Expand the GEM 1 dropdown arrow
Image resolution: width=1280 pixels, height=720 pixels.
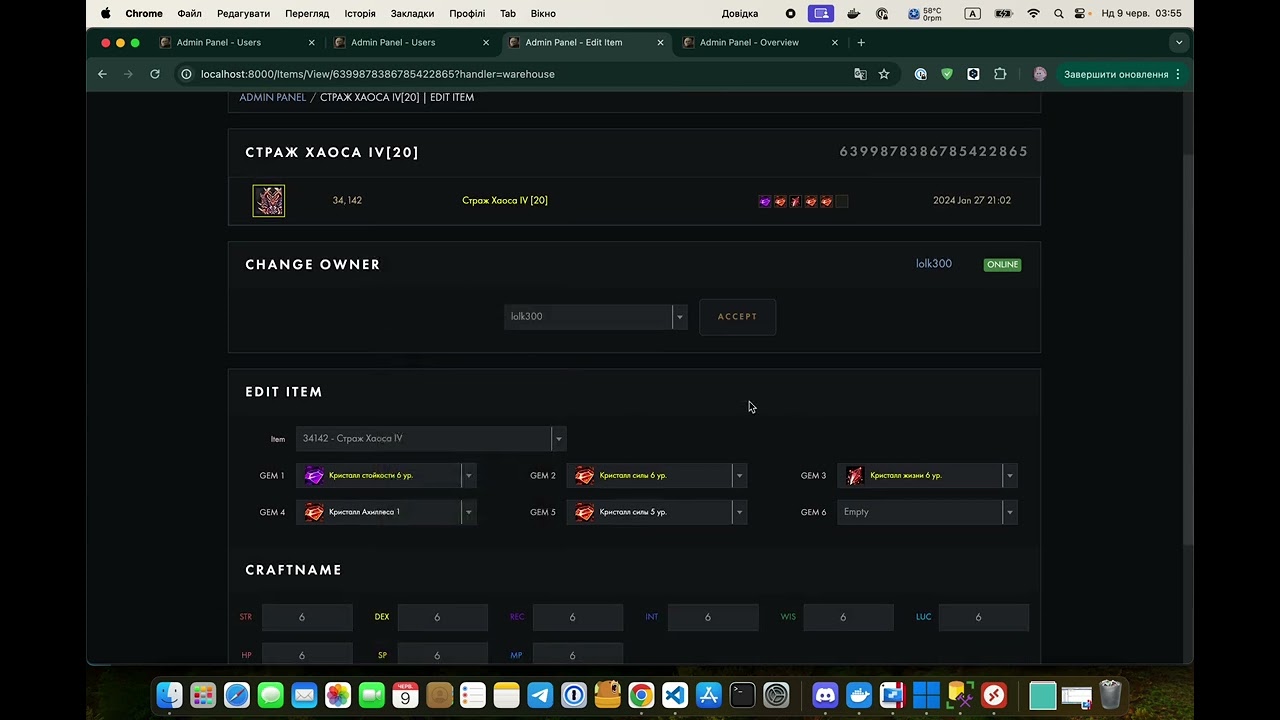pos(468,476)
